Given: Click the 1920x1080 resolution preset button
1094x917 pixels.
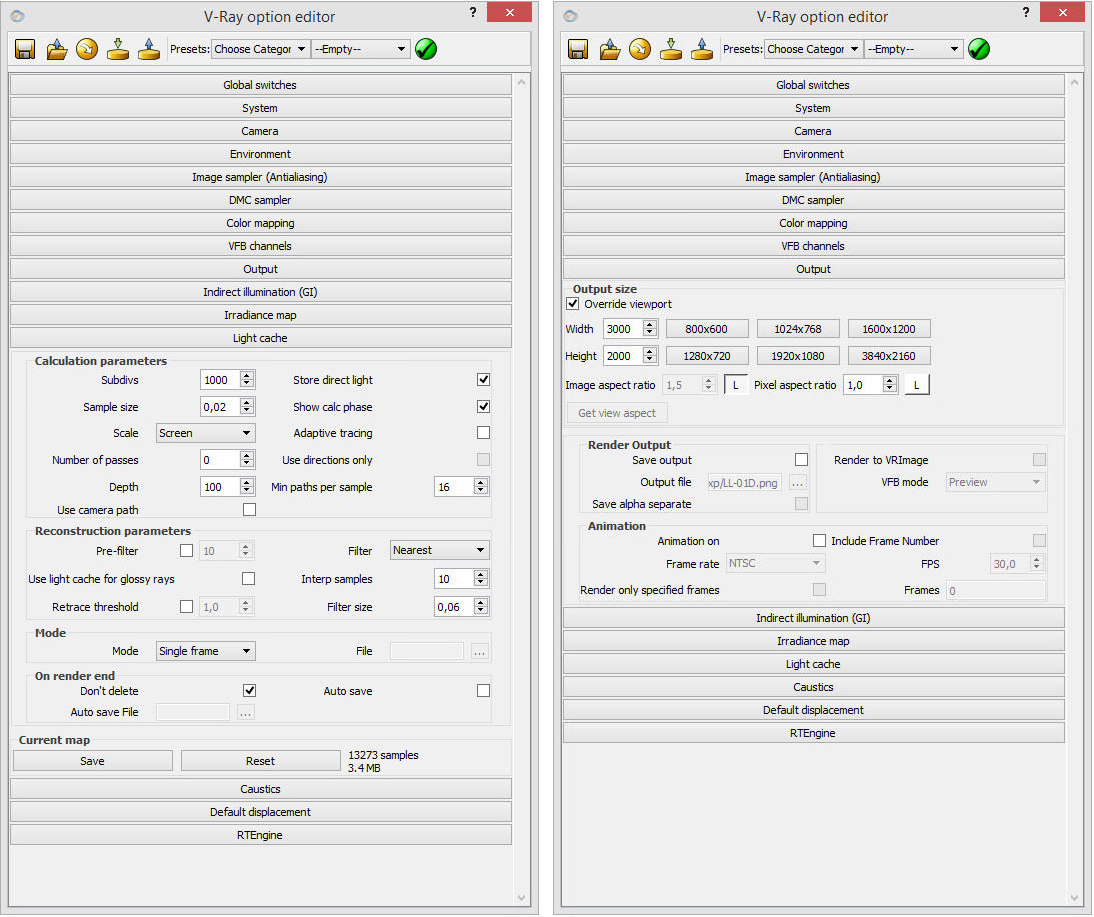Looking at the screenshot, I should 798,355.
